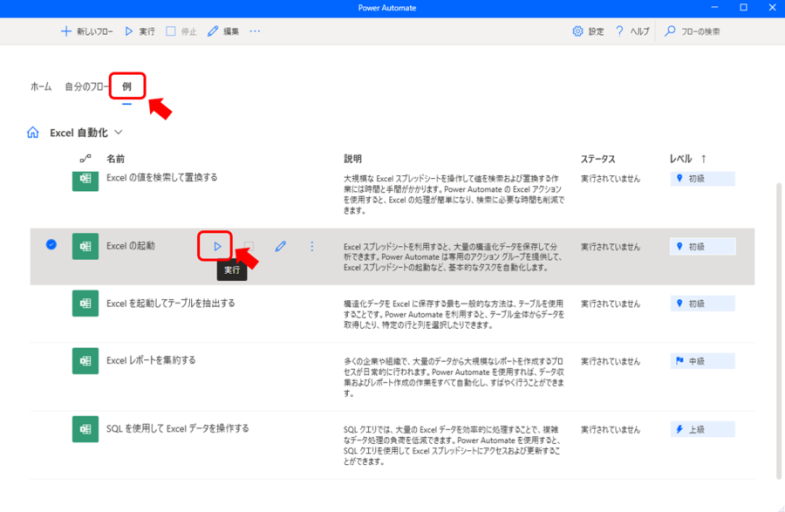The height and width of the screenshot is (512, 785).
Task: Click the 中級 level badge
Action: 702,361
